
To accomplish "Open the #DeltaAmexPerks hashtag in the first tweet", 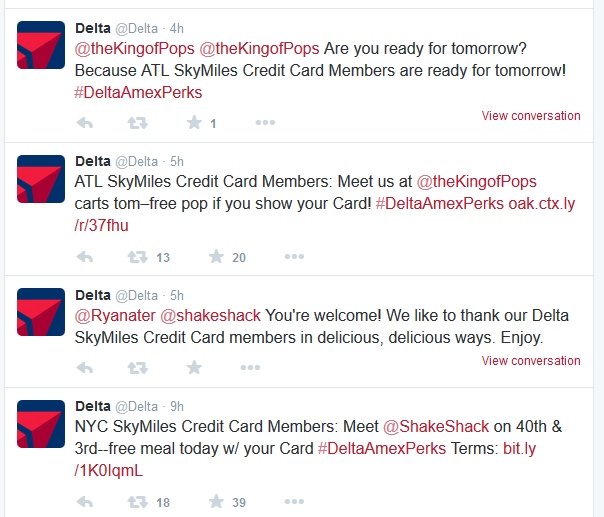I will click(x=138, y=92).
